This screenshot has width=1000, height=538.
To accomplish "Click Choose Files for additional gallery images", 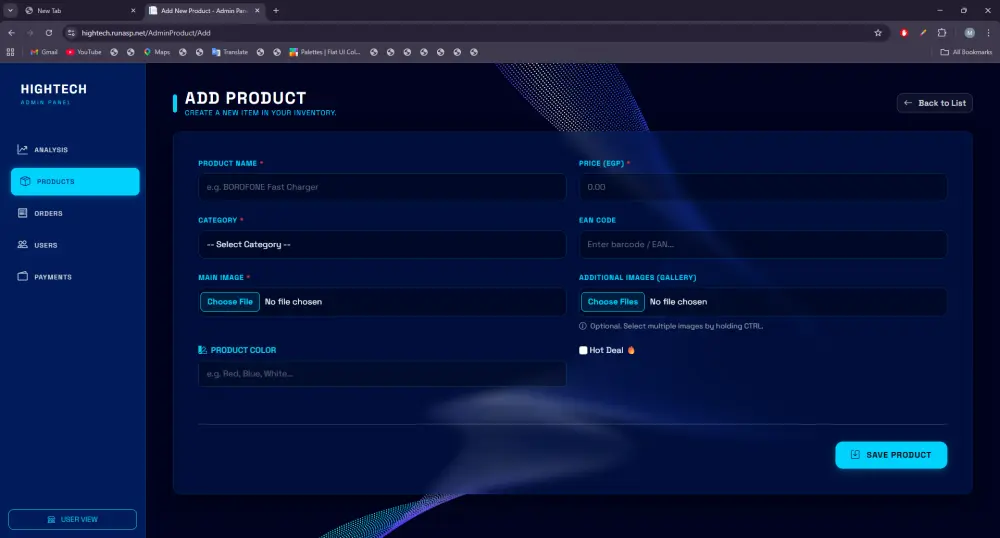I will pyautogui.click(x=612, y=302).
